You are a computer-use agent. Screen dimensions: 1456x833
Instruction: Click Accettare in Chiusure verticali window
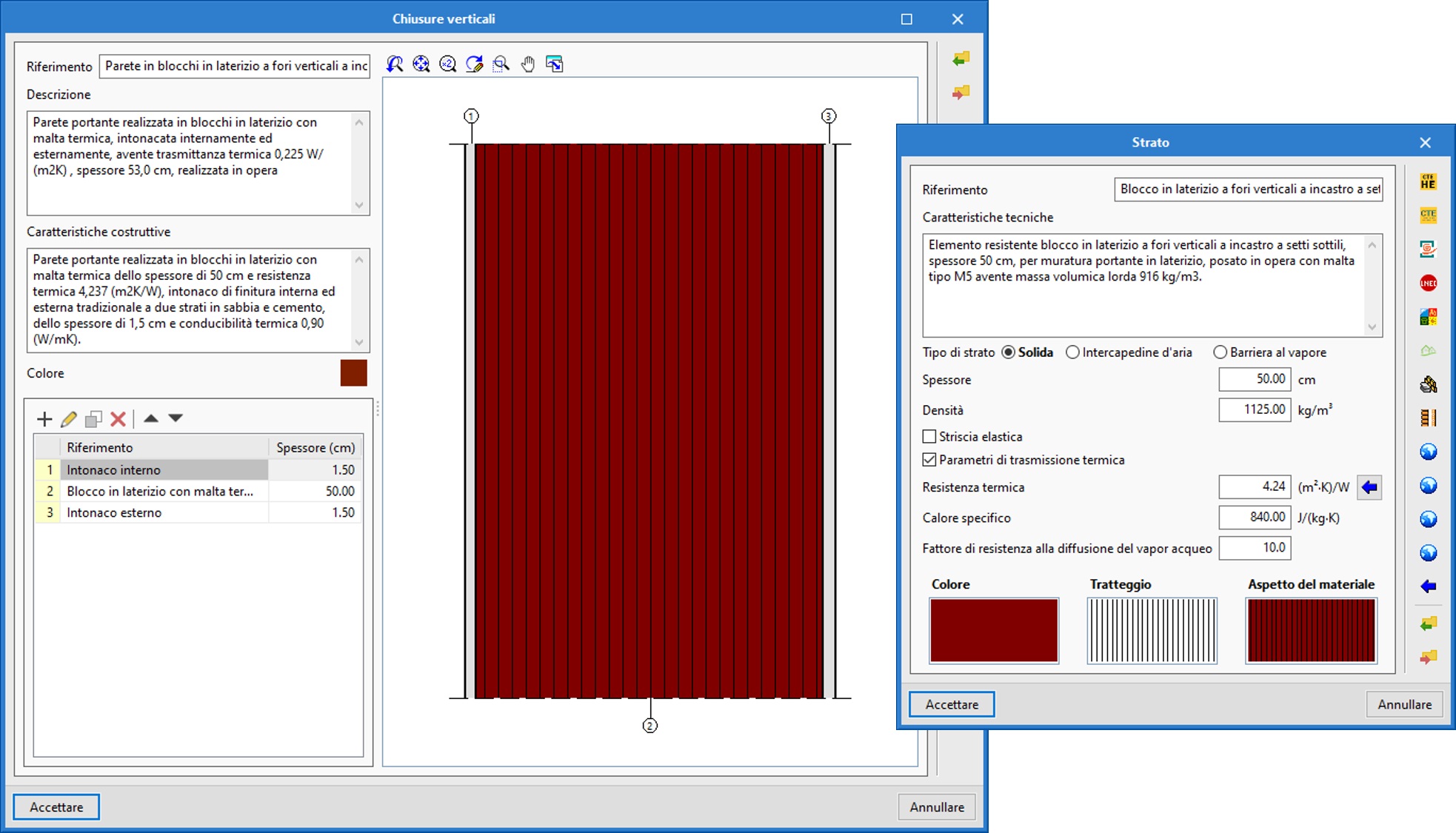pos(56,807)
